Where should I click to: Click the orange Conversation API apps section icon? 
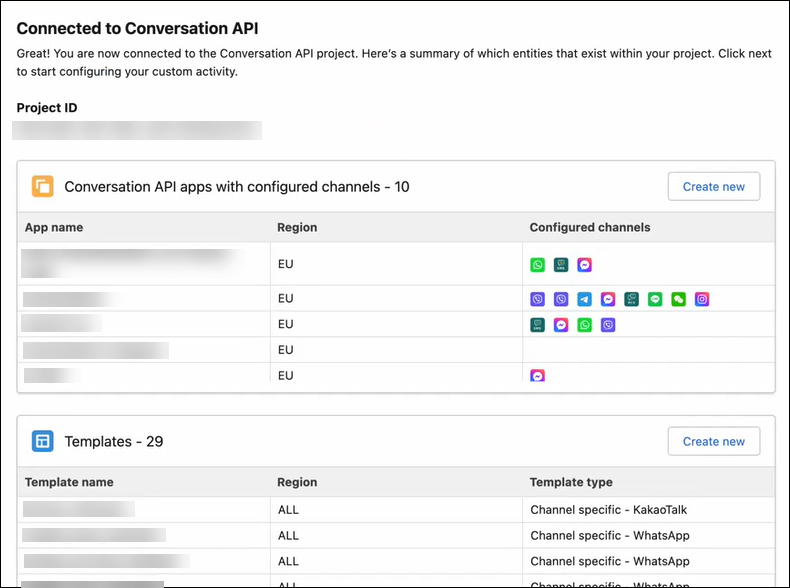[x=42, y=186]
